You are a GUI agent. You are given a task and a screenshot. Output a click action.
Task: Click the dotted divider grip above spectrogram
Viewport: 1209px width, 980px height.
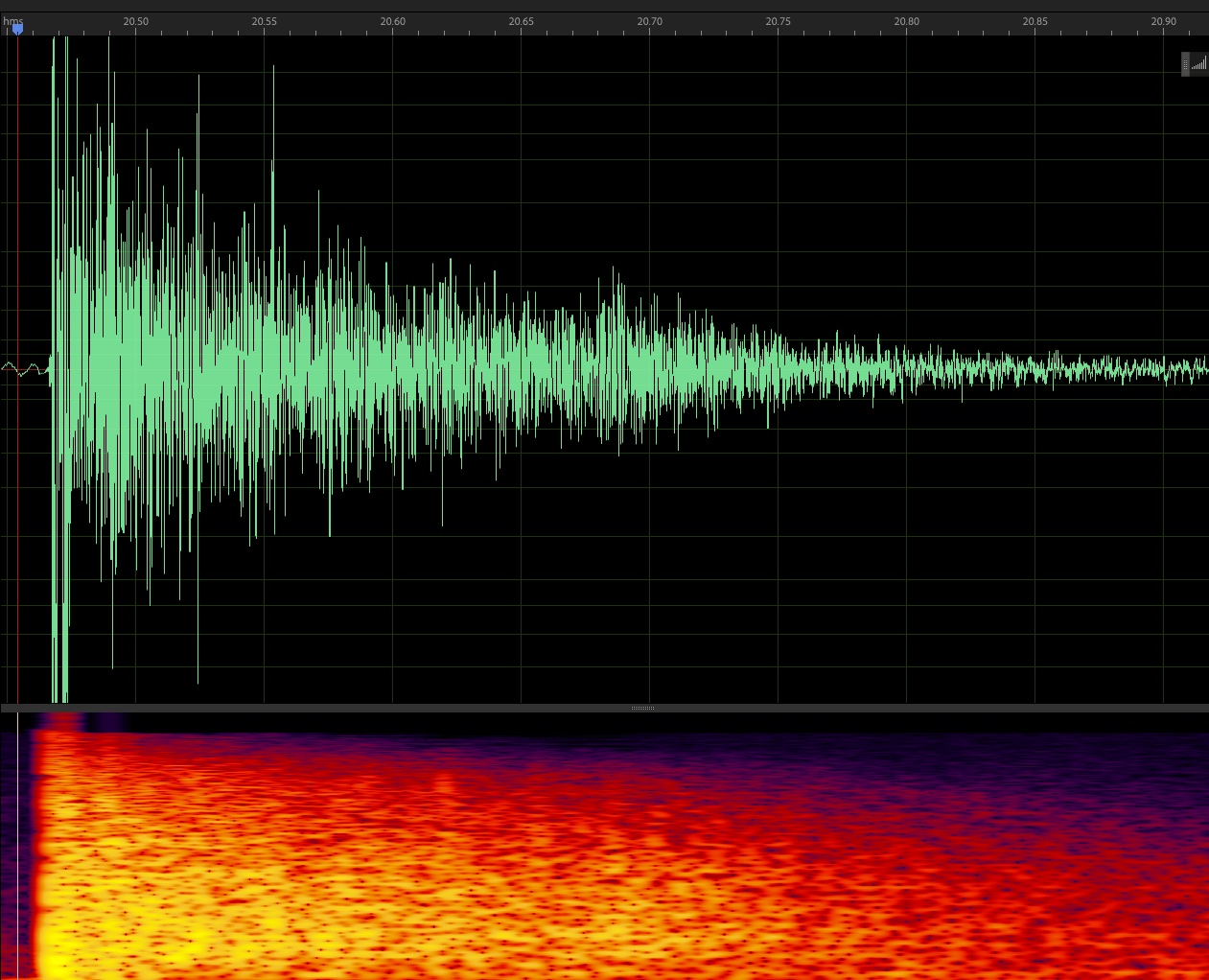642,708
